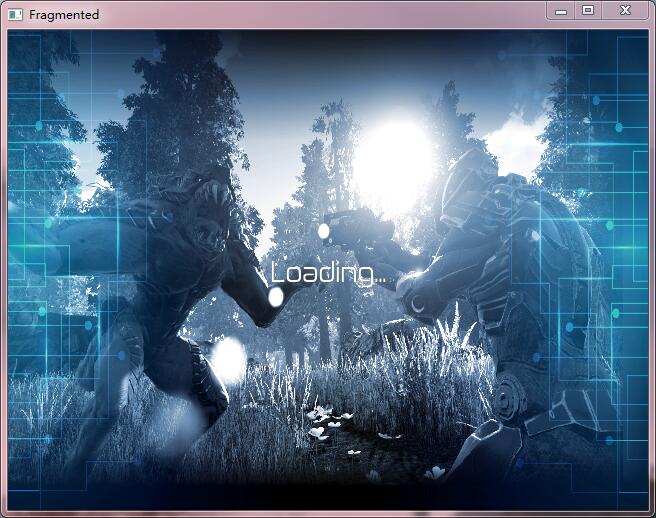Close the Fragmented window
This screenshot has height=518, width=656.
[x=625, y=10]
